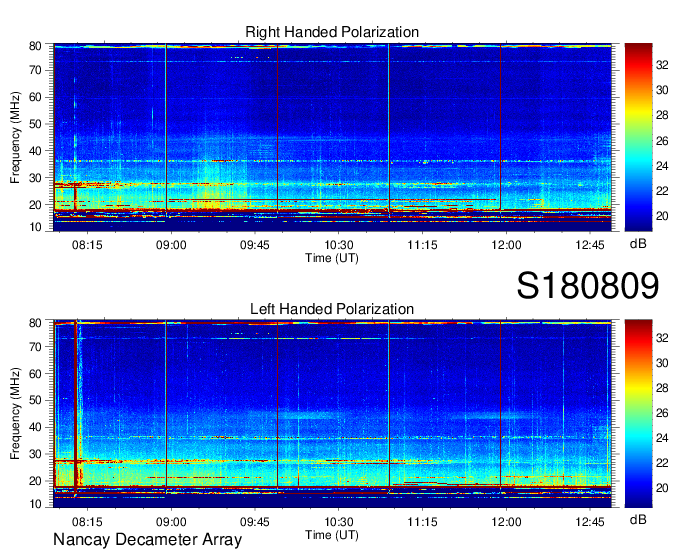Click the 60 MHz tick on the upper plot
This screenshot has width=680, height=552.
pyautogui.click(x=35, y=97)
